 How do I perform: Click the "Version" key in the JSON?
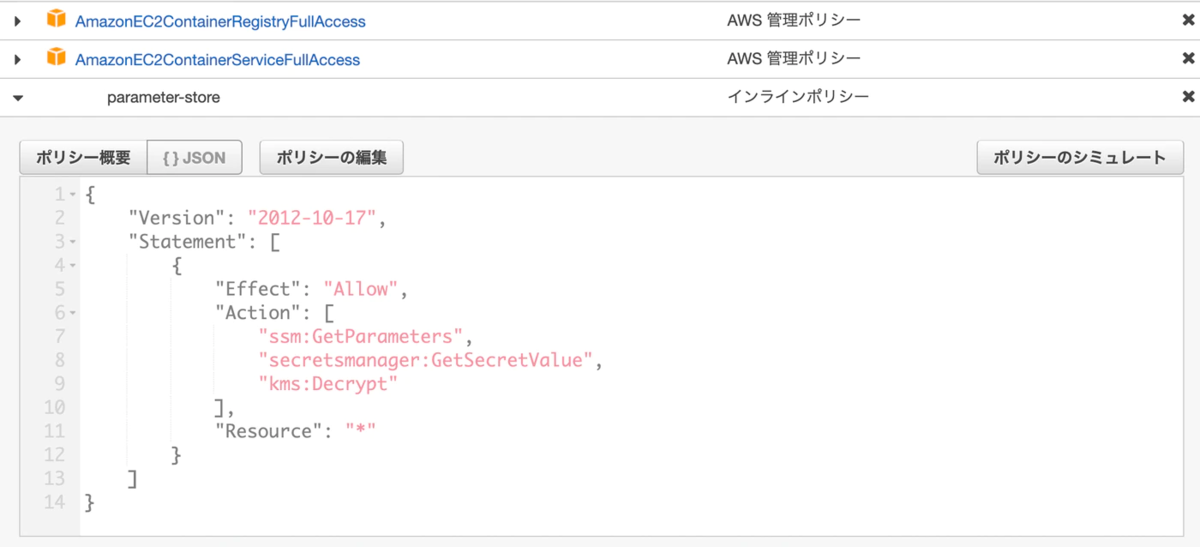[x=178, y=218]
